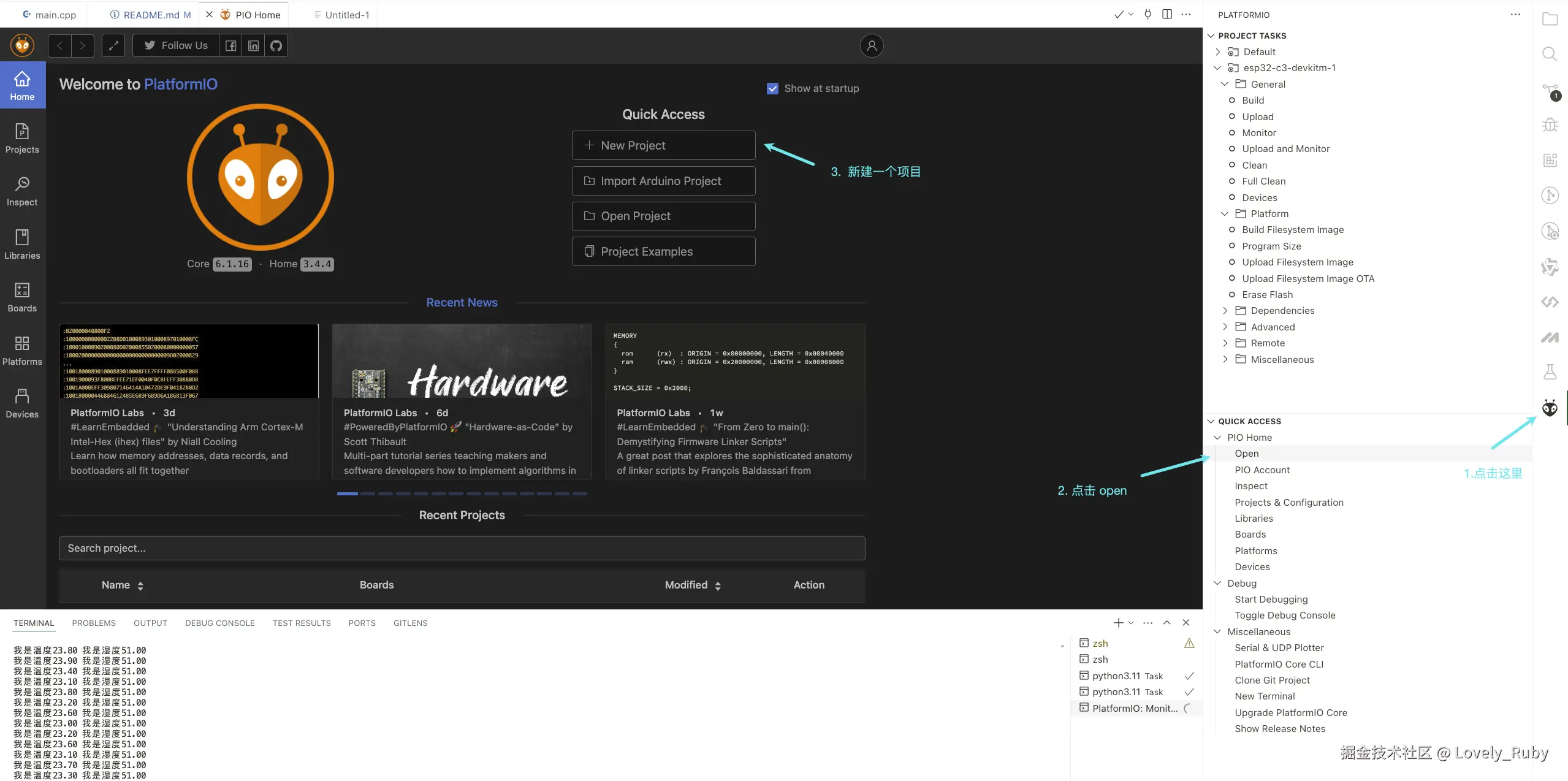The image size is (1568, 781).
Task: Click the New Project button
Action: click(x=663, y=146)
